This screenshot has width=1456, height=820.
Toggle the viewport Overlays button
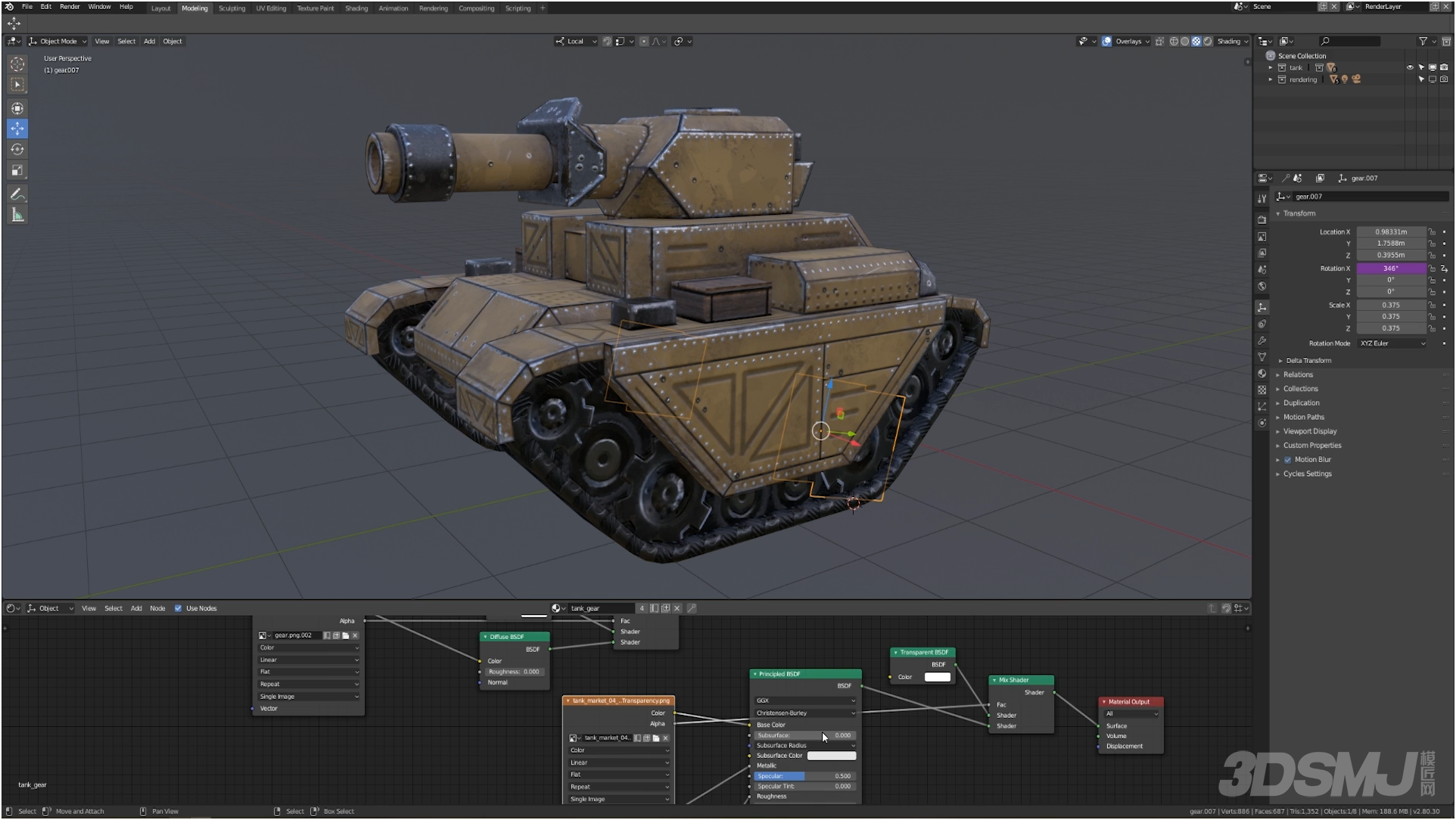click(x=1107, y=42)
